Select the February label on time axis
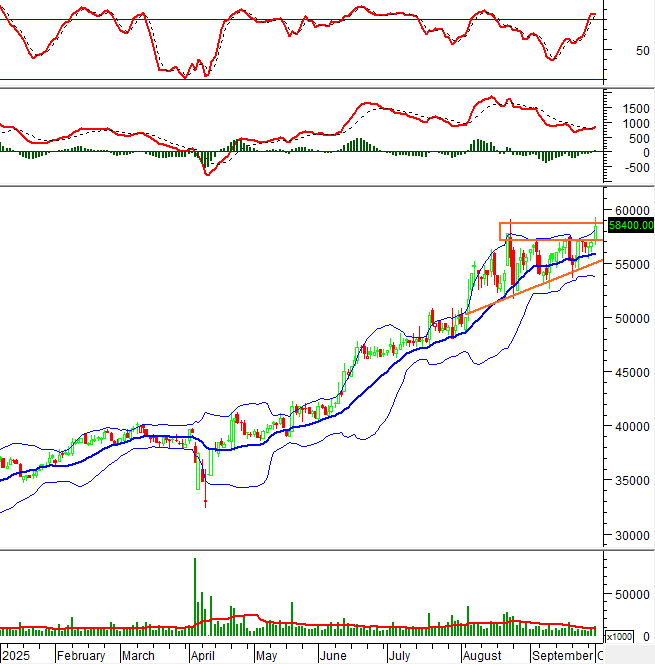The height and width of the screenshot is (664, 655). (x=81, y=656)
